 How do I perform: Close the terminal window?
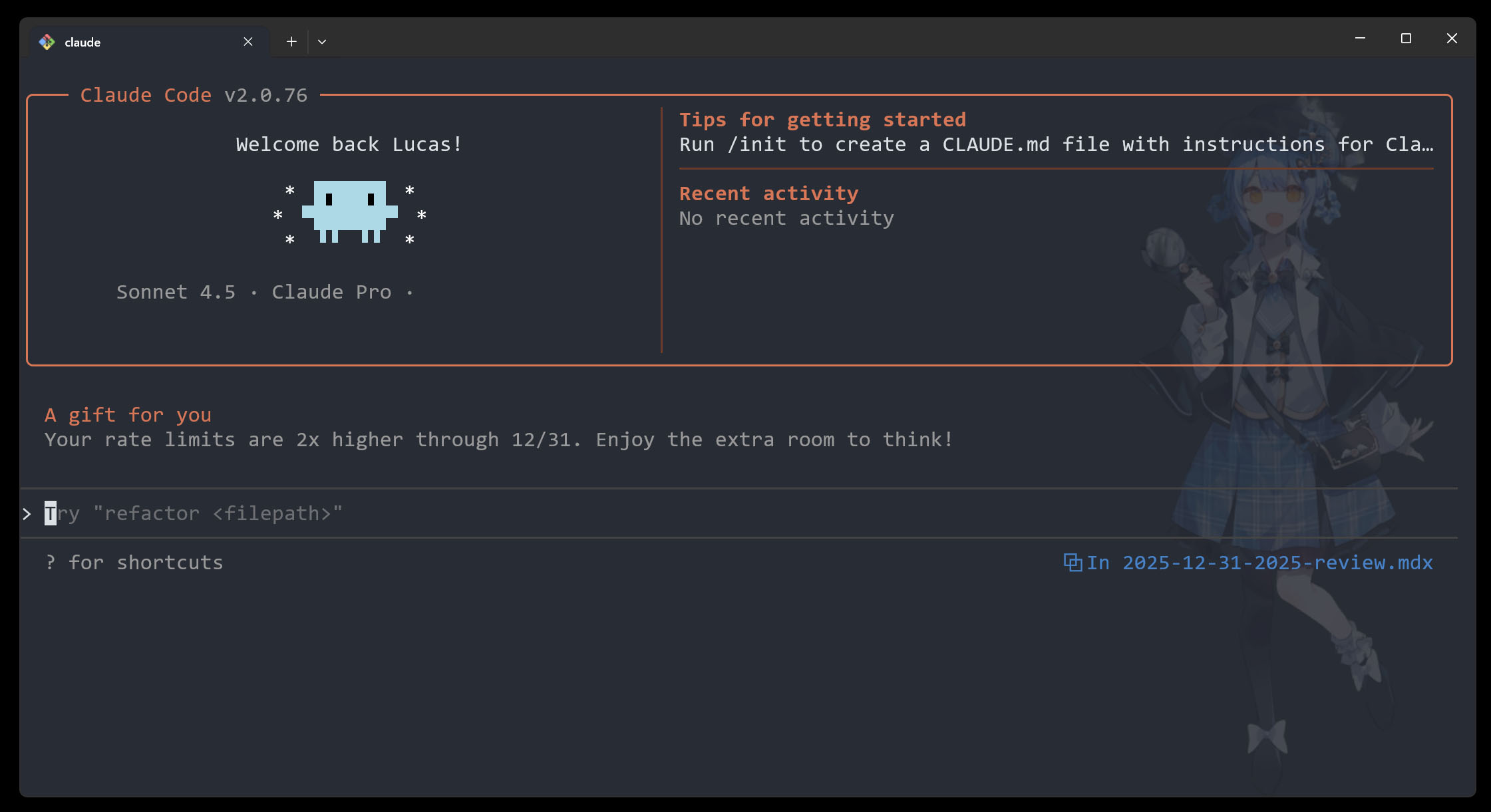tap(1452, 39)
